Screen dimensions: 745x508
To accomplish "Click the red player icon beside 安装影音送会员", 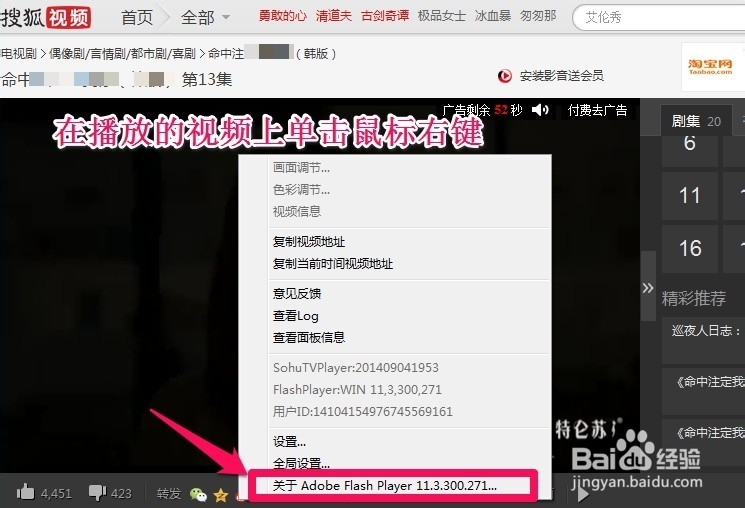I will coord(505,76).
